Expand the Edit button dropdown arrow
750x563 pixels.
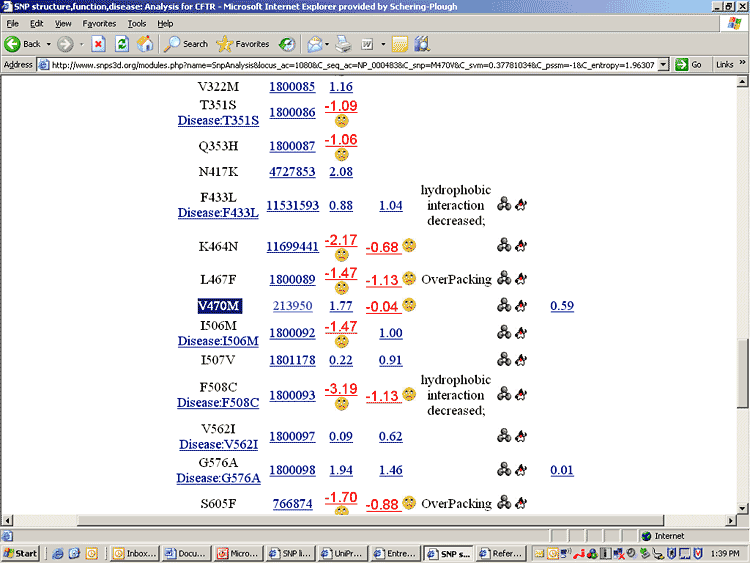pyautogui.click(x=383, y=44)
